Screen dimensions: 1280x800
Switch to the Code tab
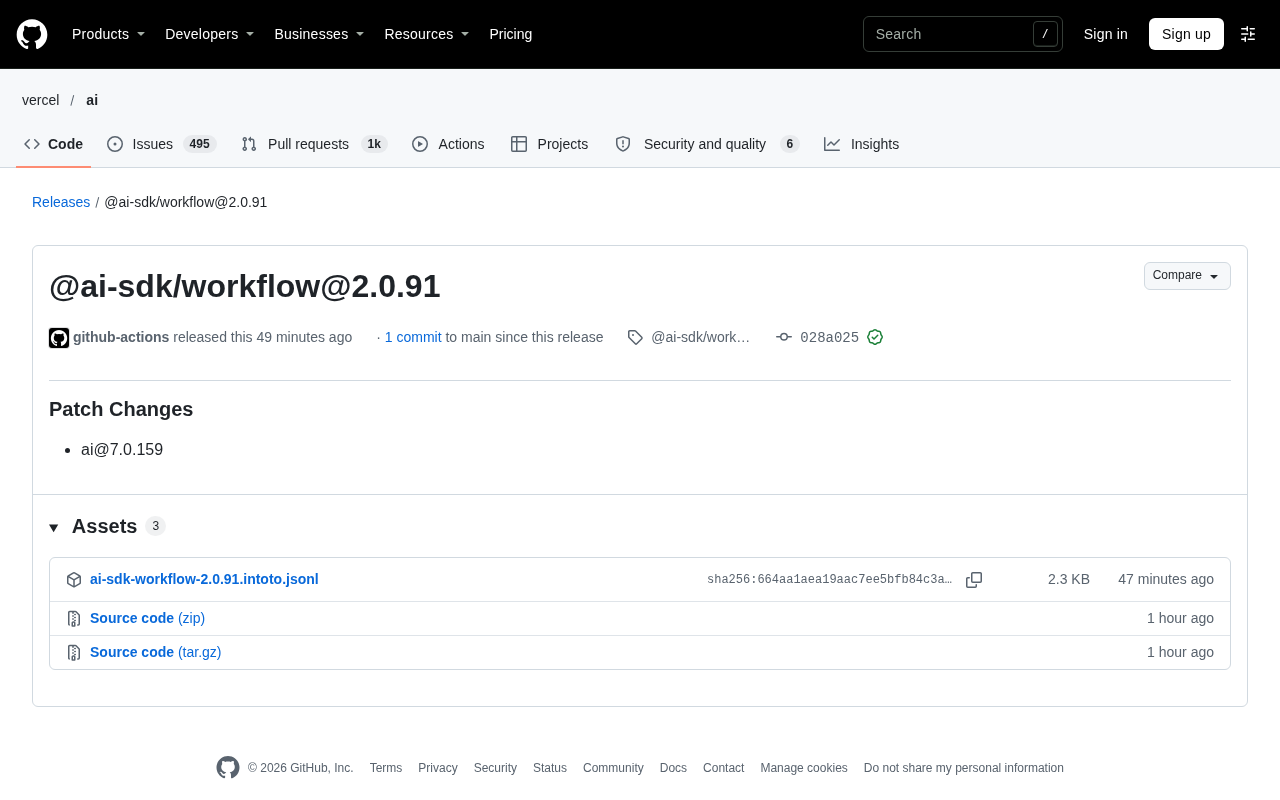54,144
